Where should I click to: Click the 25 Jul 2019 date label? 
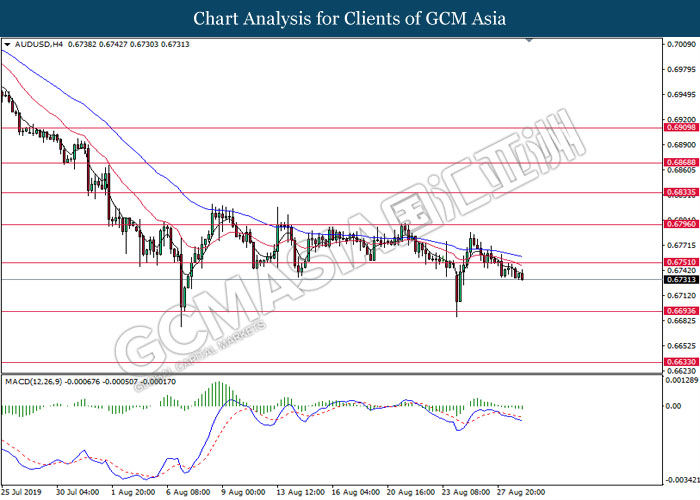[x=22, y=492]
